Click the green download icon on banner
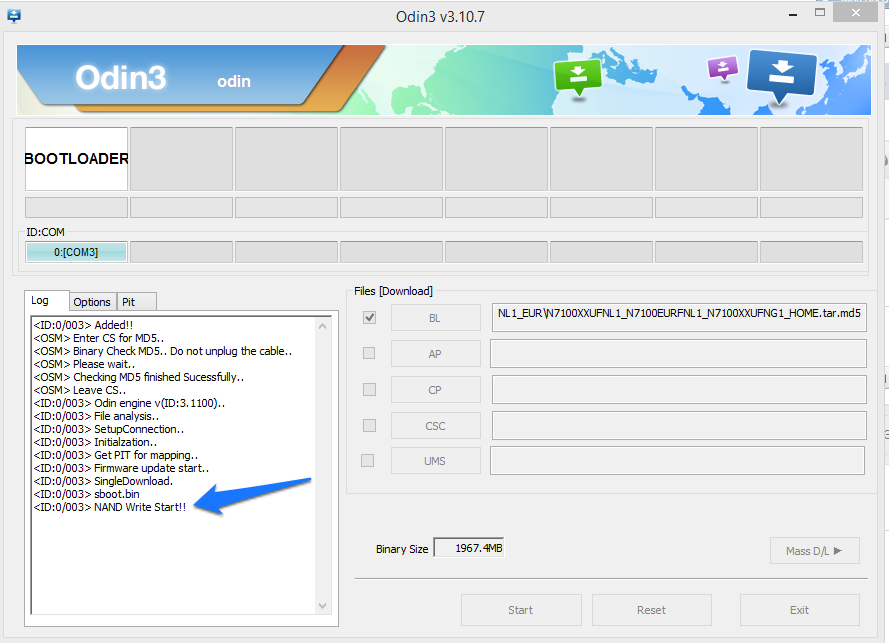 [578, 78]
